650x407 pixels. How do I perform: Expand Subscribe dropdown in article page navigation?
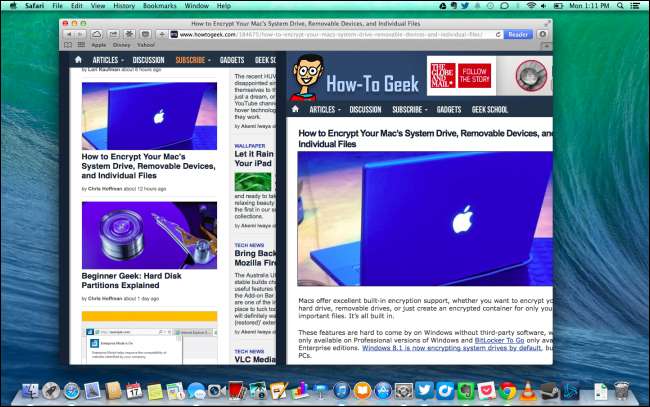click(x=410, y=109)
